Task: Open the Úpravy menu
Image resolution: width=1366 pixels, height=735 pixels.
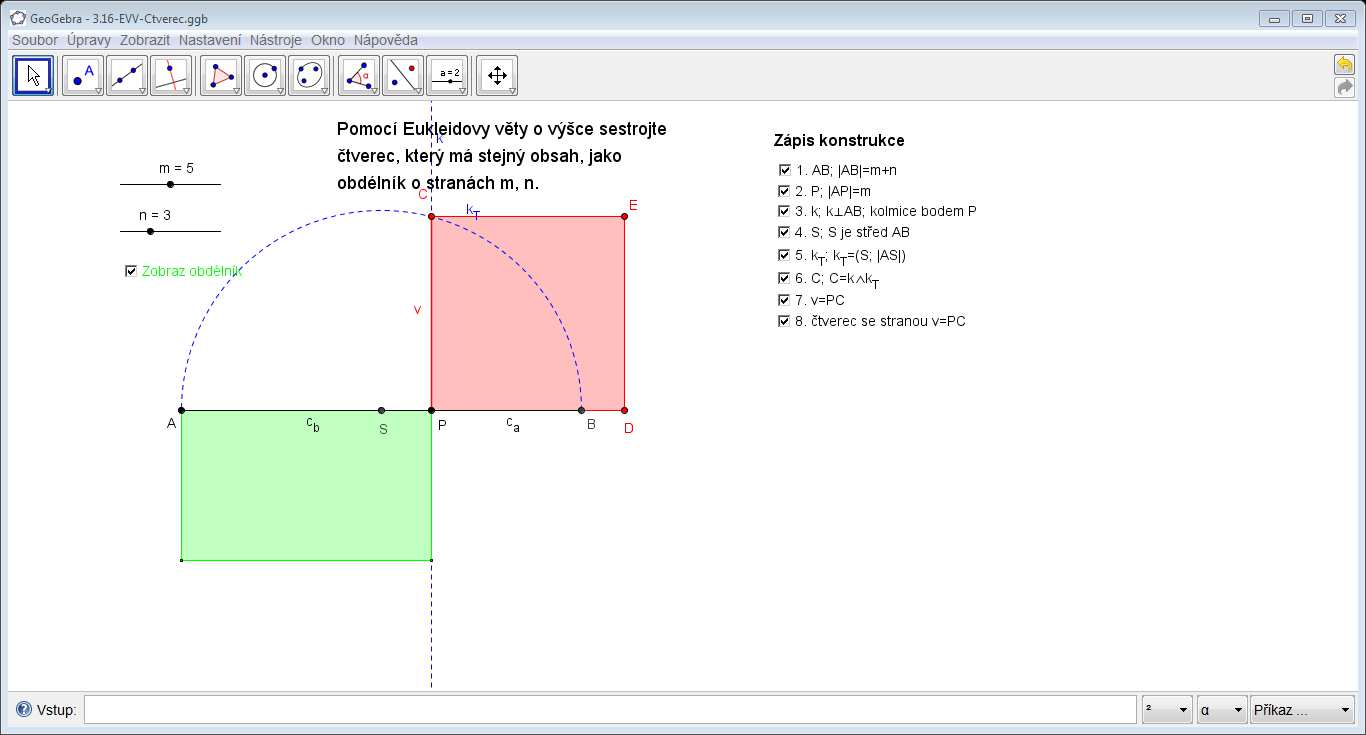Action: click(x=89, y=40)
